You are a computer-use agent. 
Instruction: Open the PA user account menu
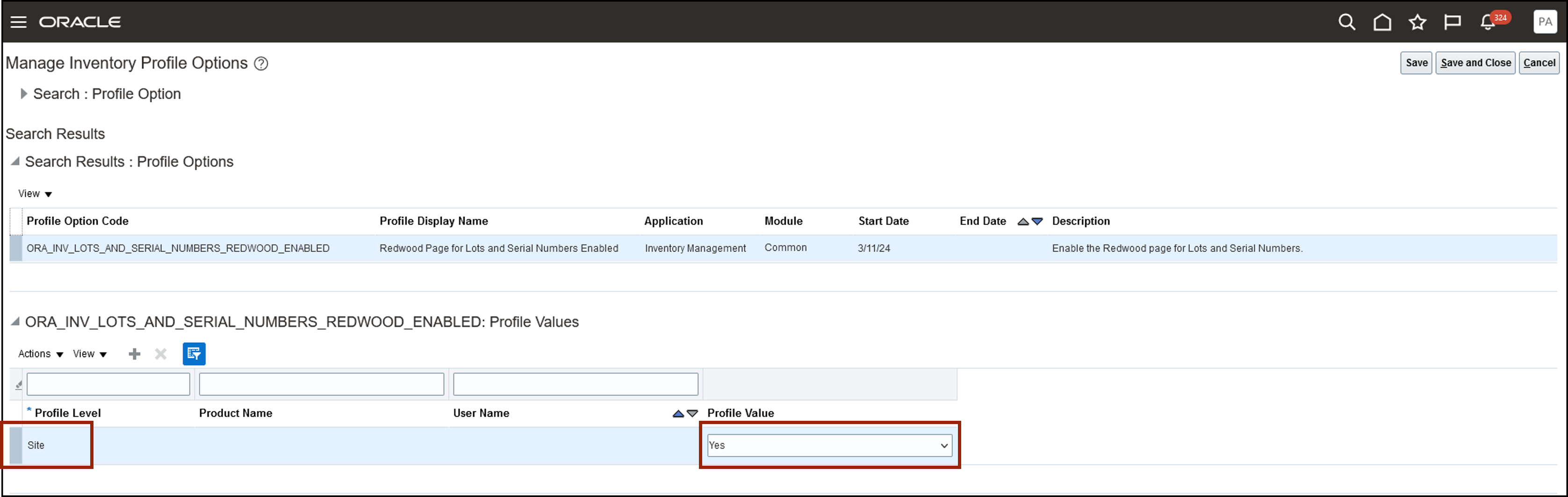1544,22
